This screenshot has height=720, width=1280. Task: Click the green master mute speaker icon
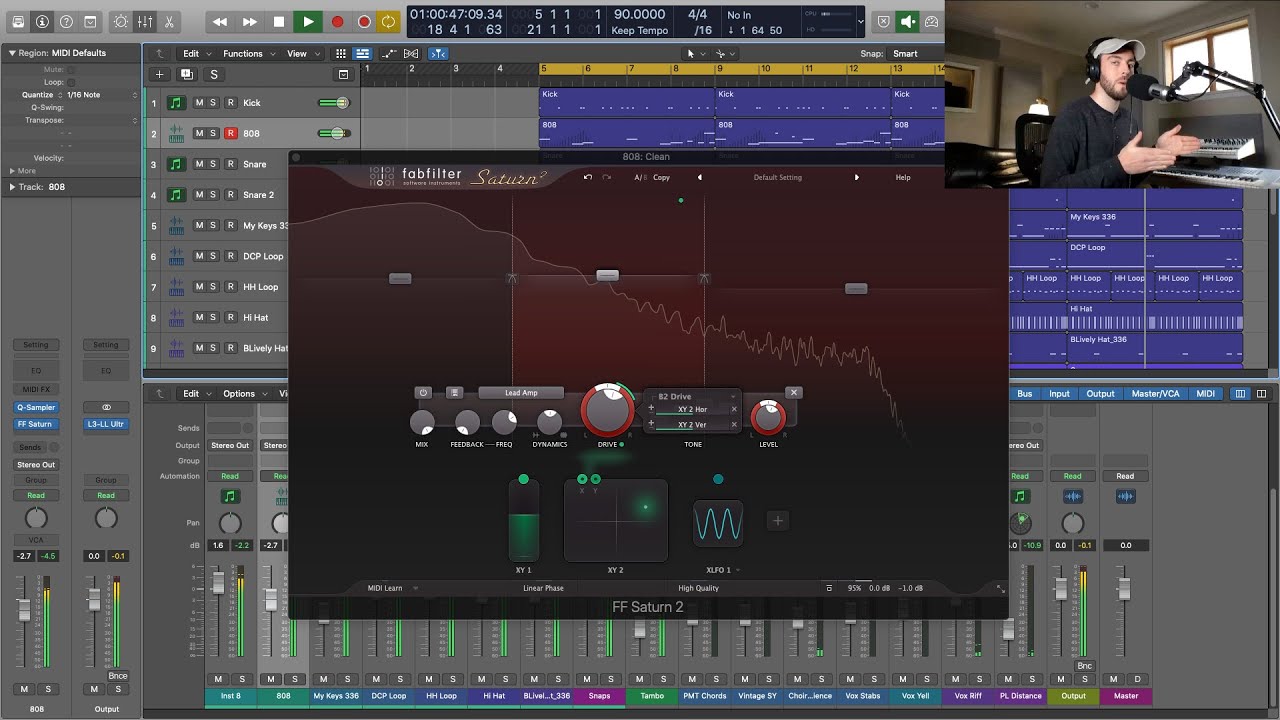(908, 21)
